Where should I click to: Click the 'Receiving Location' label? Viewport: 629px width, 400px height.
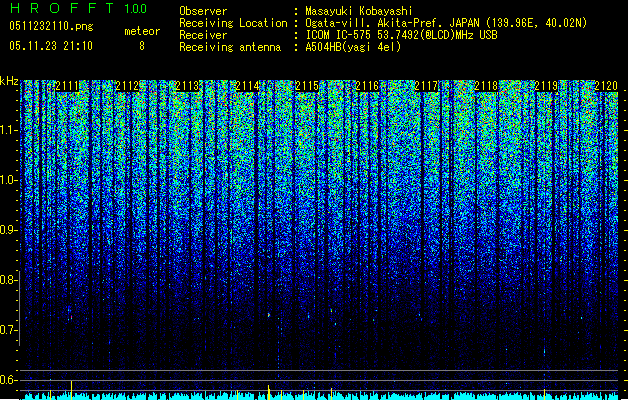233,23
